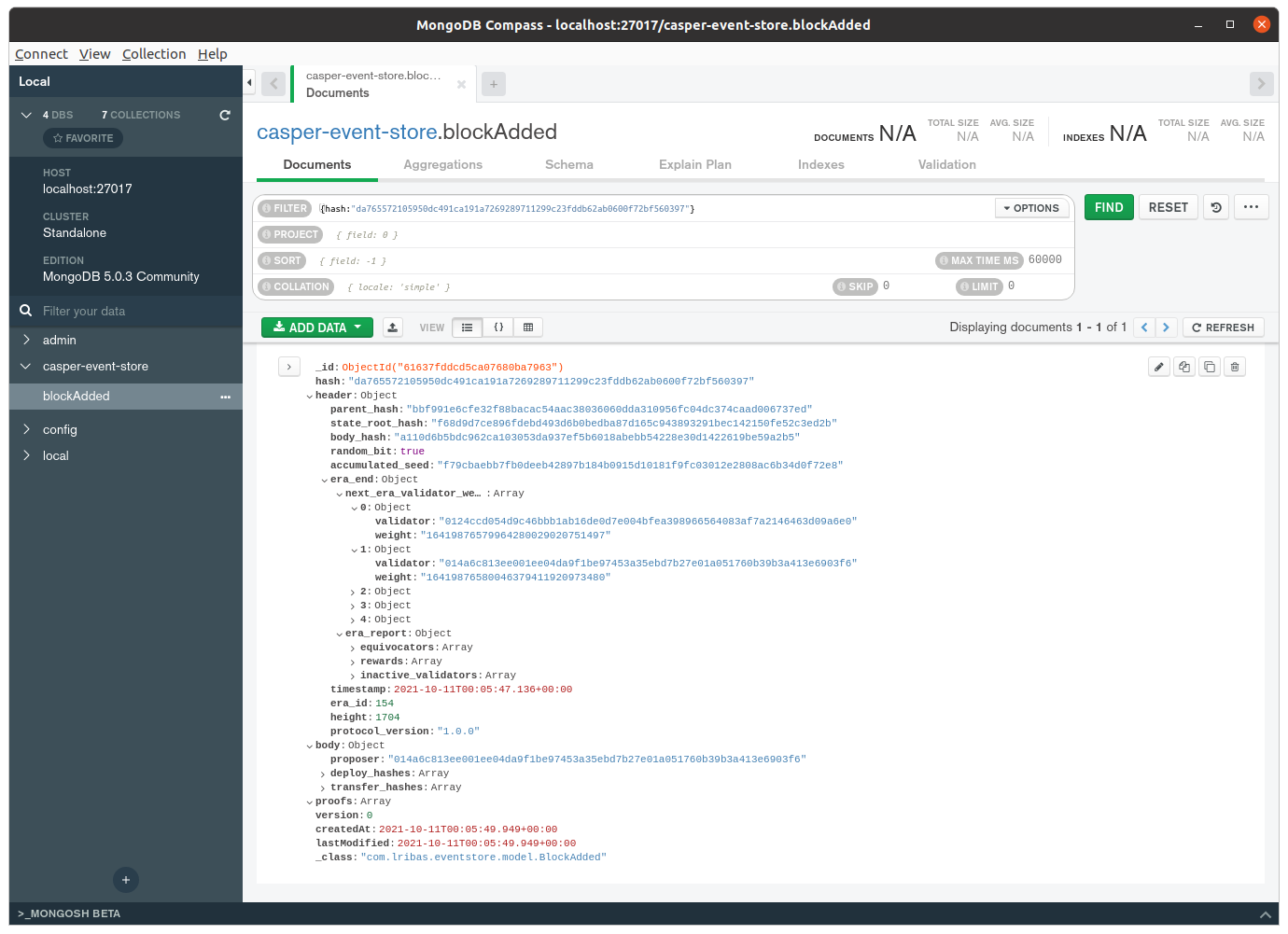Viewport: 1288px width, 934px height.
Task: Expand array item 2 Object
Action: click(353, 592)
